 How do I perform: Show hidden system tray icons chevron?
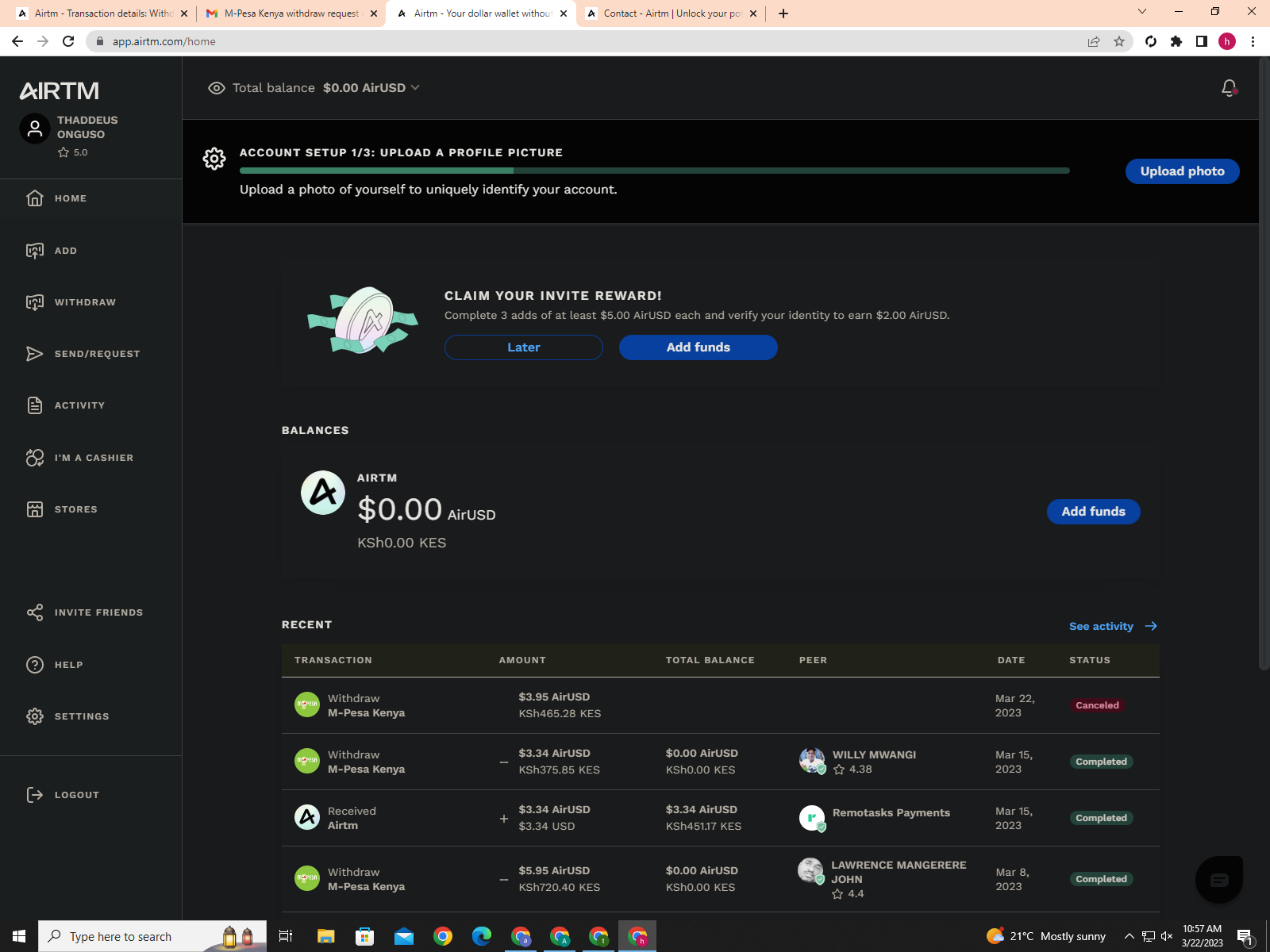coord(1129,936)
